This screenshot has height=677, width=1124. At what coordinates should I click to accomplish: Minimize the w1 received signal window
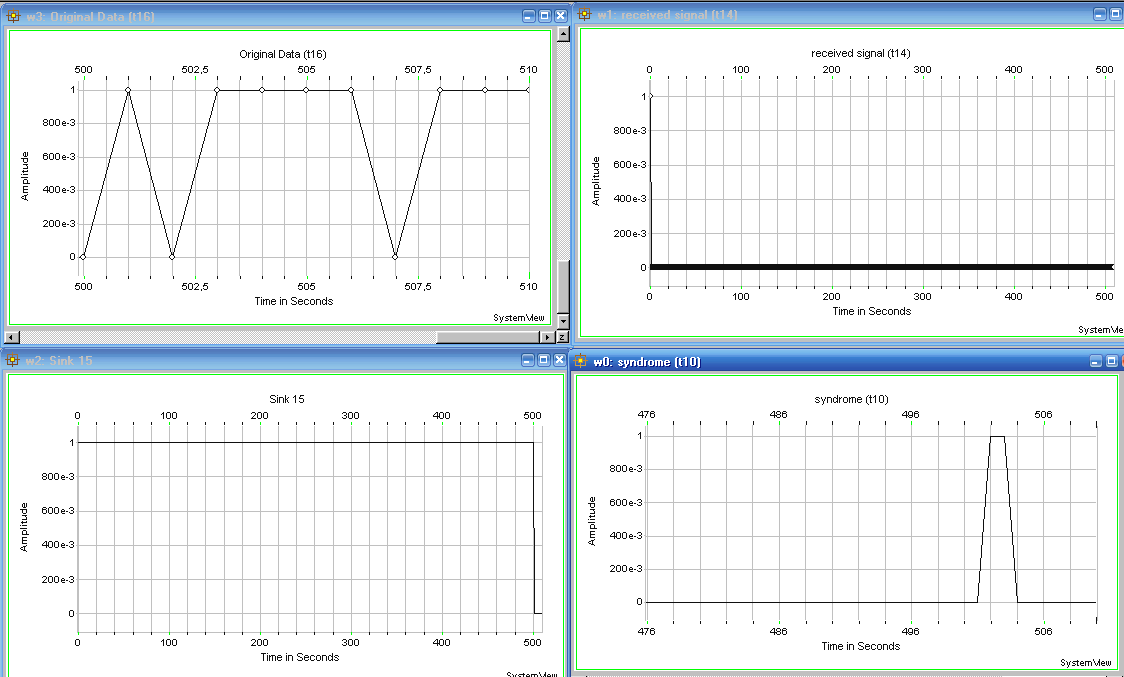tap(1100, 14)
